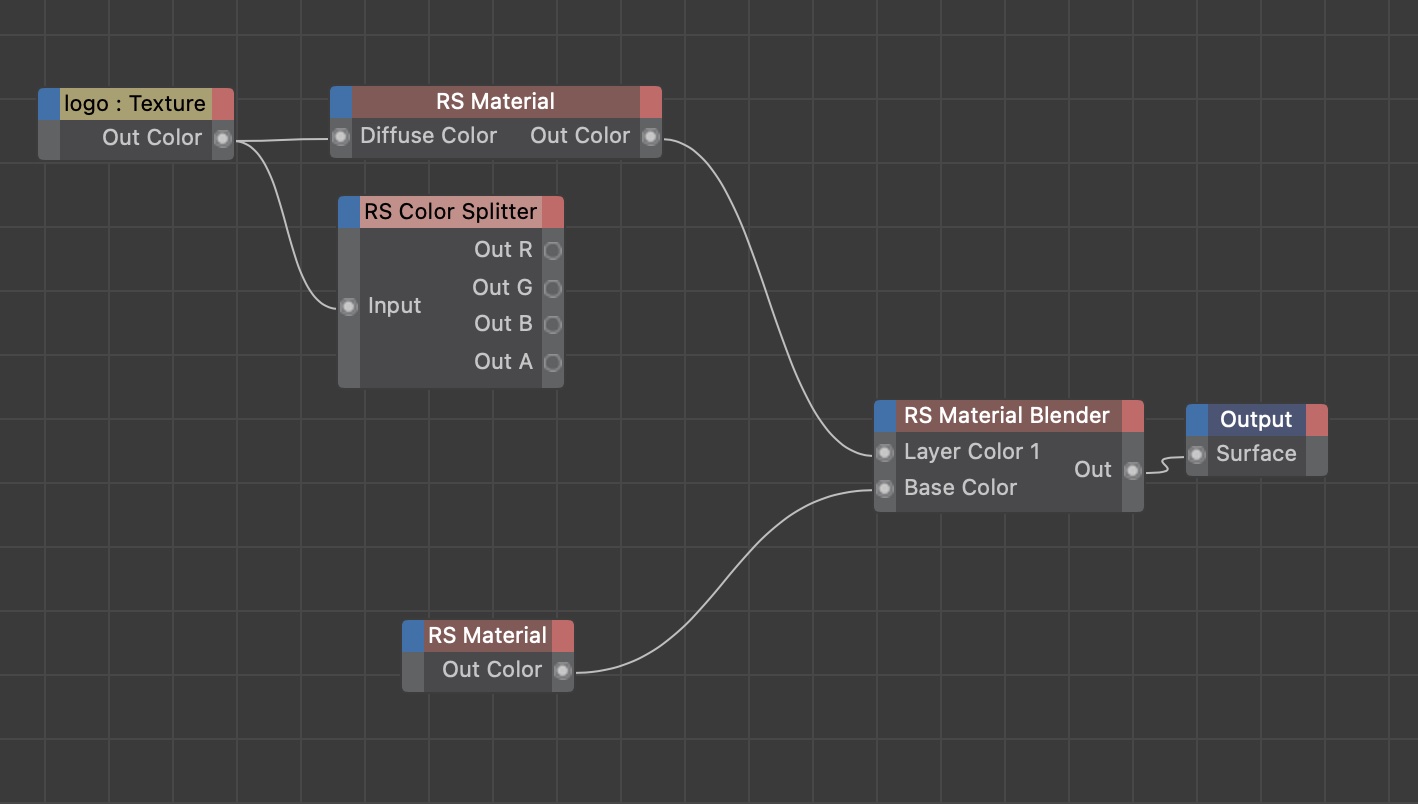Select the RS Material Blender title bar

click(1007, 416)
